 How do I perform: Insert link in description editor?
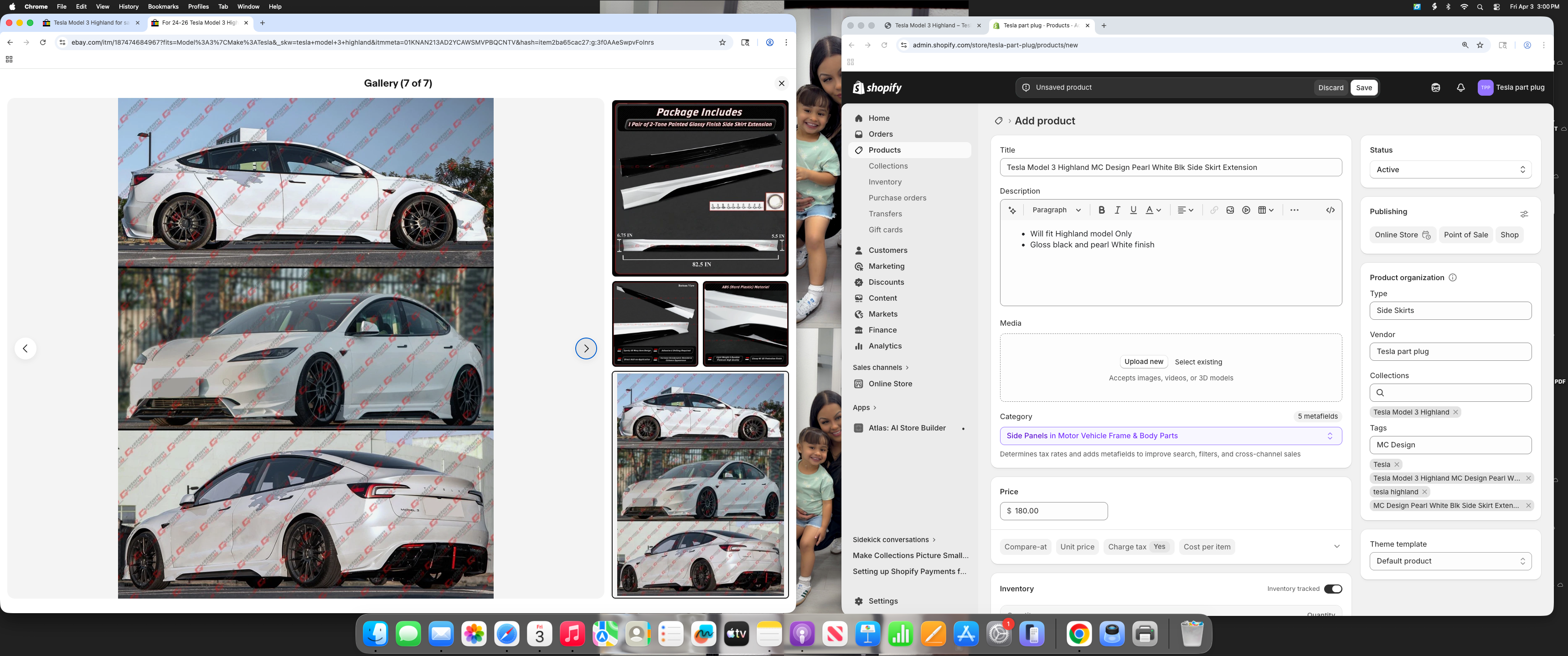1214,210
